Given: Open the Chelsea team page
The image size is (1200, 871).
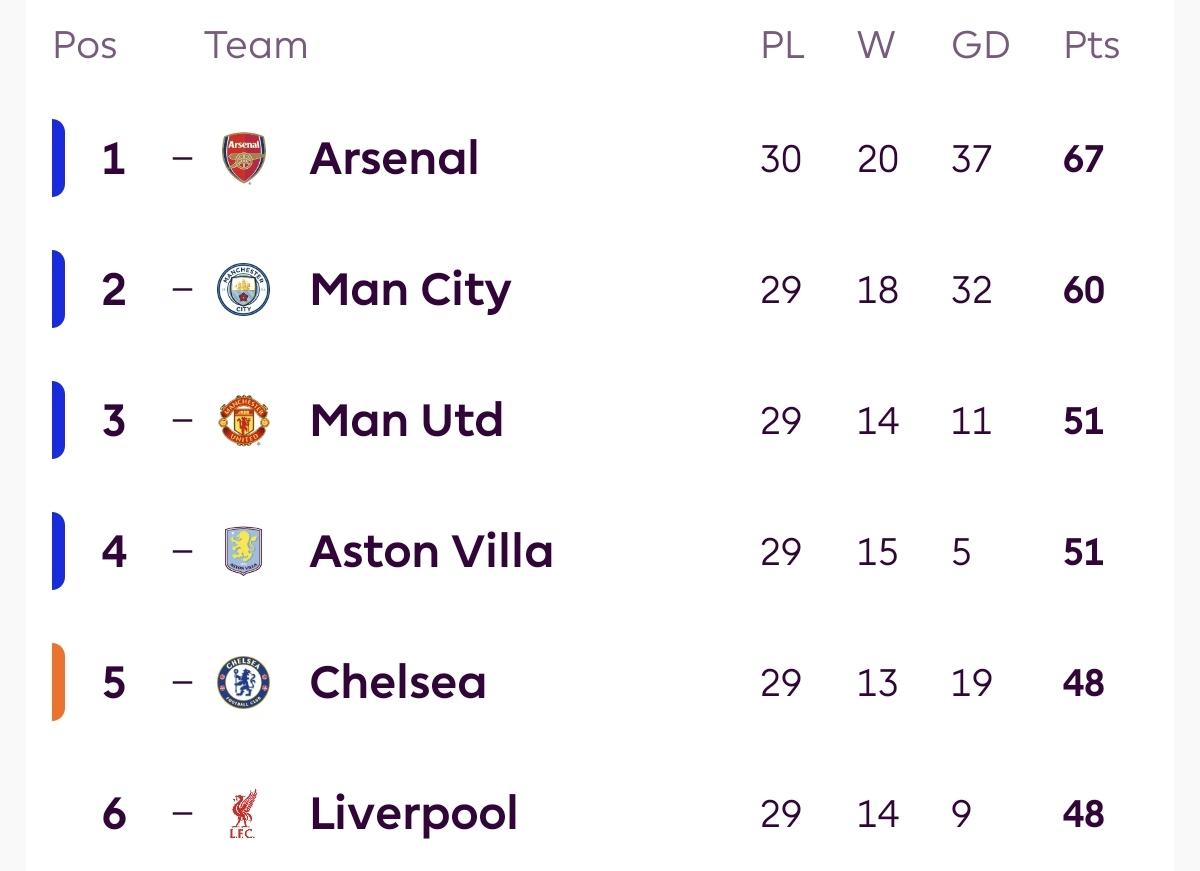Looking at the screenshot, I should click(x=398, y=683).
